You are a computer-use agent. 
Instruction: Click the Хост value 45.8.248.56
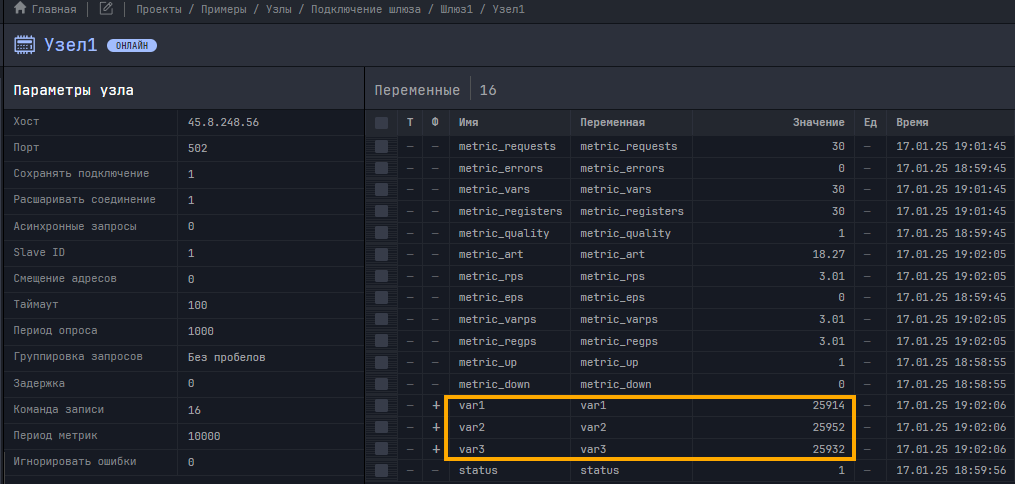[x=223, y=122]
